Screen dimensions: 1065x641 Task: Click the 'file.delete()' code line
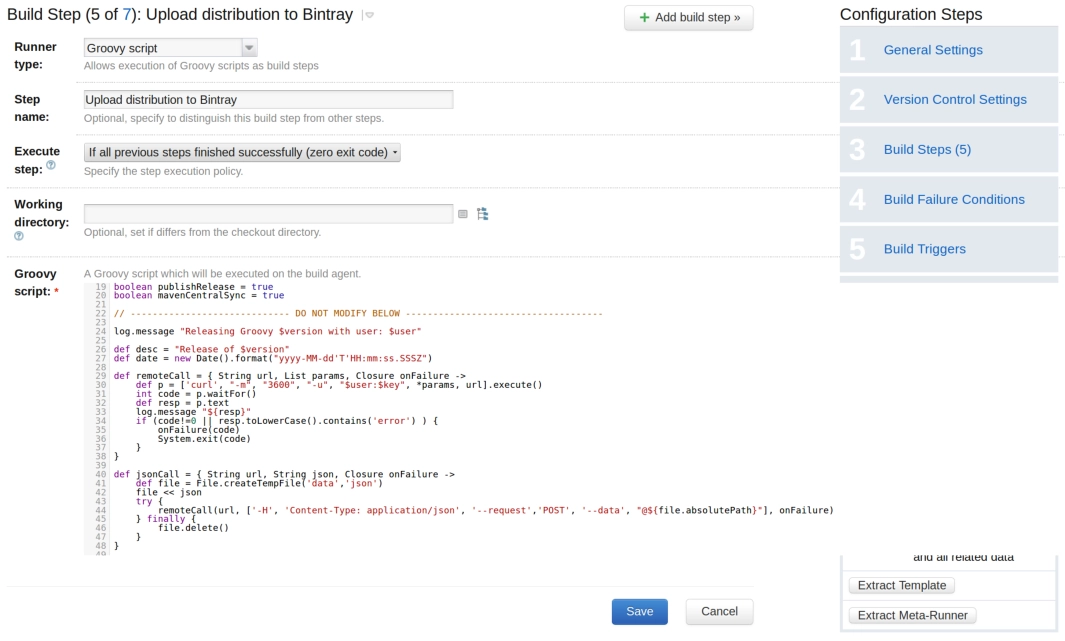coord(194,528)
